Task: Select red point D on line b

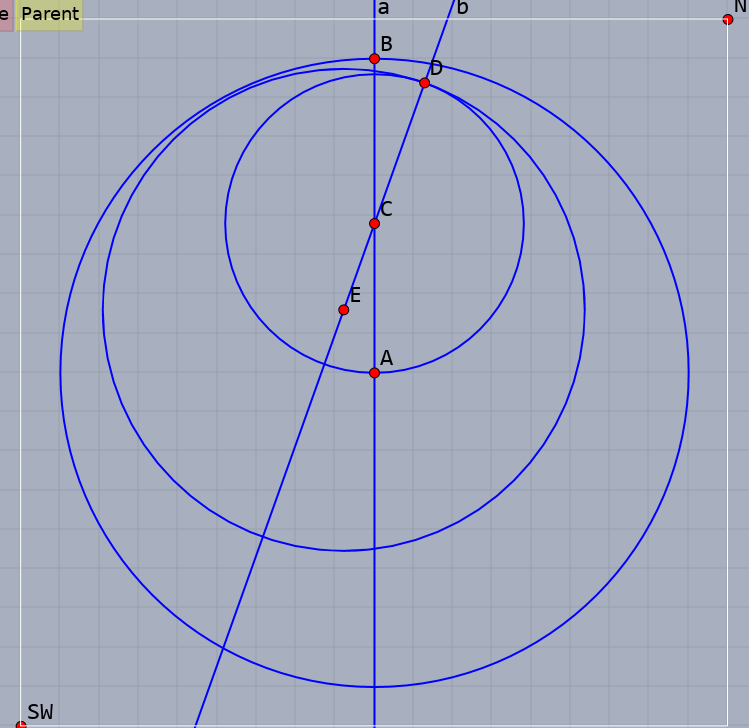Action: pos(425,83)
